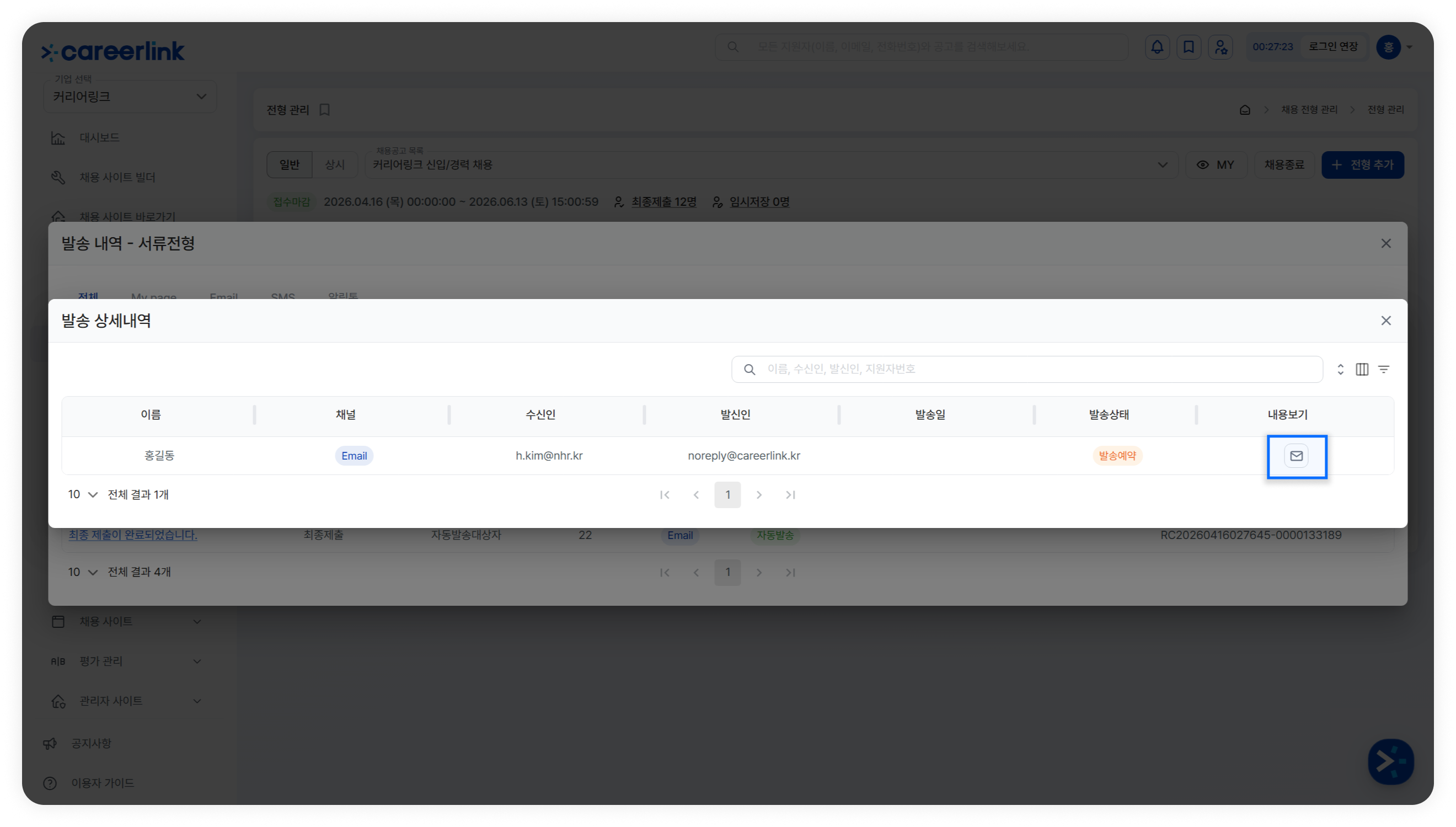This screenshot has height=827, width=1456.
Task: Go to the next page in 발송 상세내역
Action: click(x=759, y=495)
